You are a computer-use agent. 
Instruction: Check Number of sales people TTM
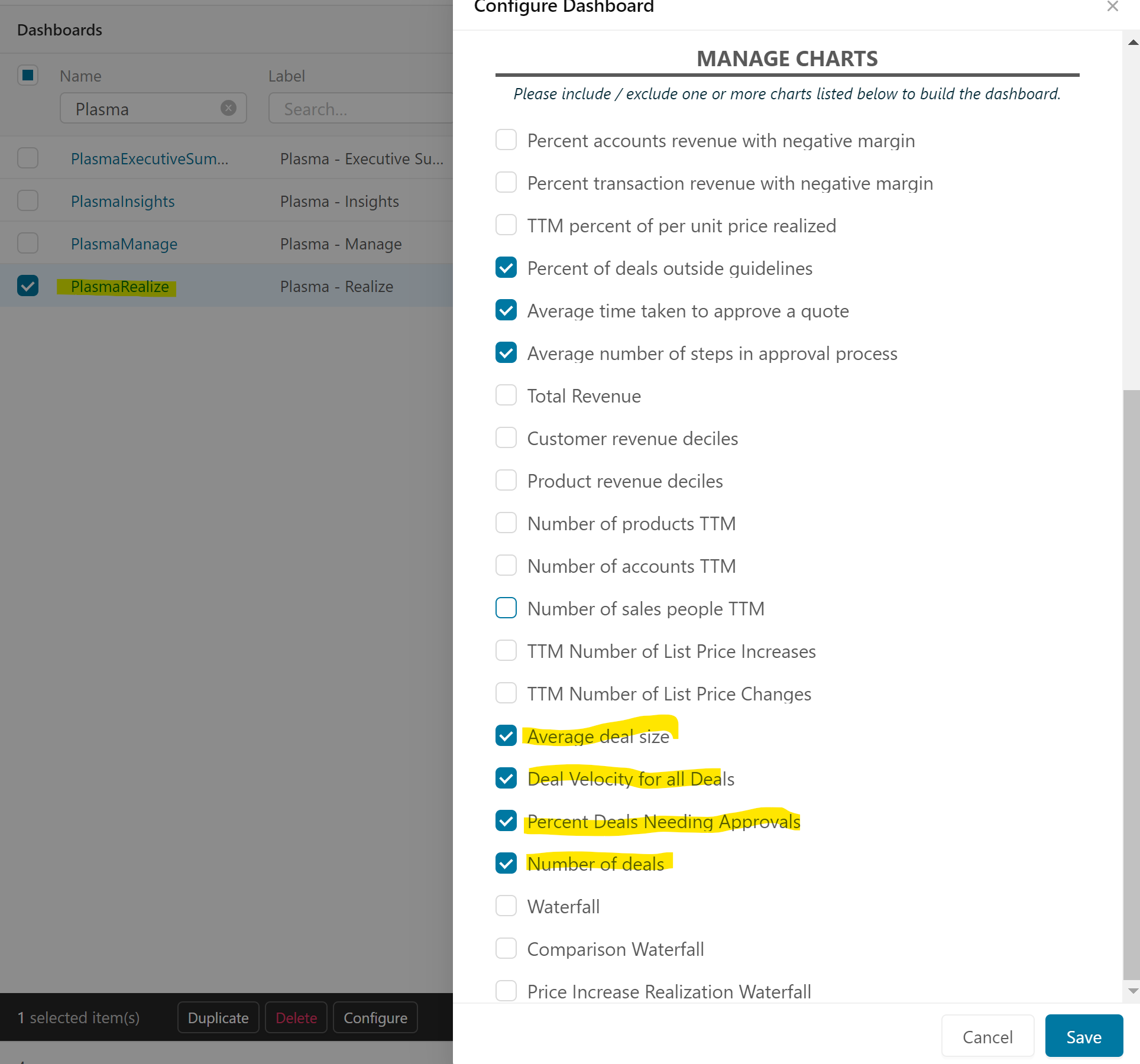pyautogui.click(x=506, y=608)
